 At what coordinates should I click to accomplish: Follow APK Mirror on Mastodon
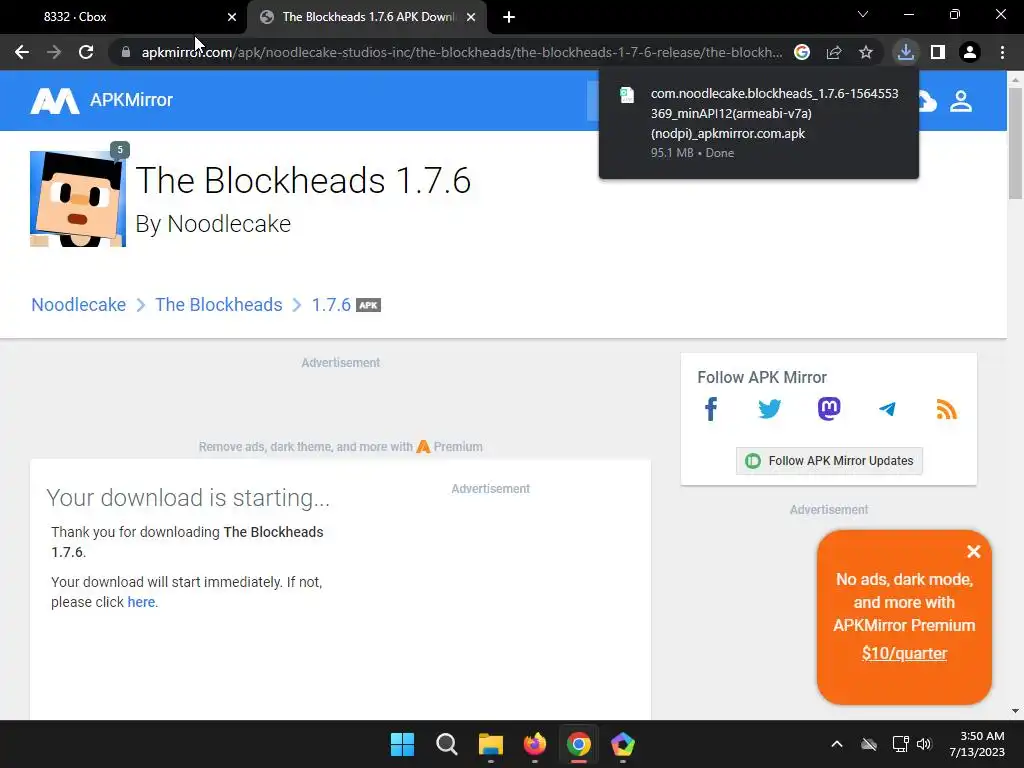coord(829,409)
